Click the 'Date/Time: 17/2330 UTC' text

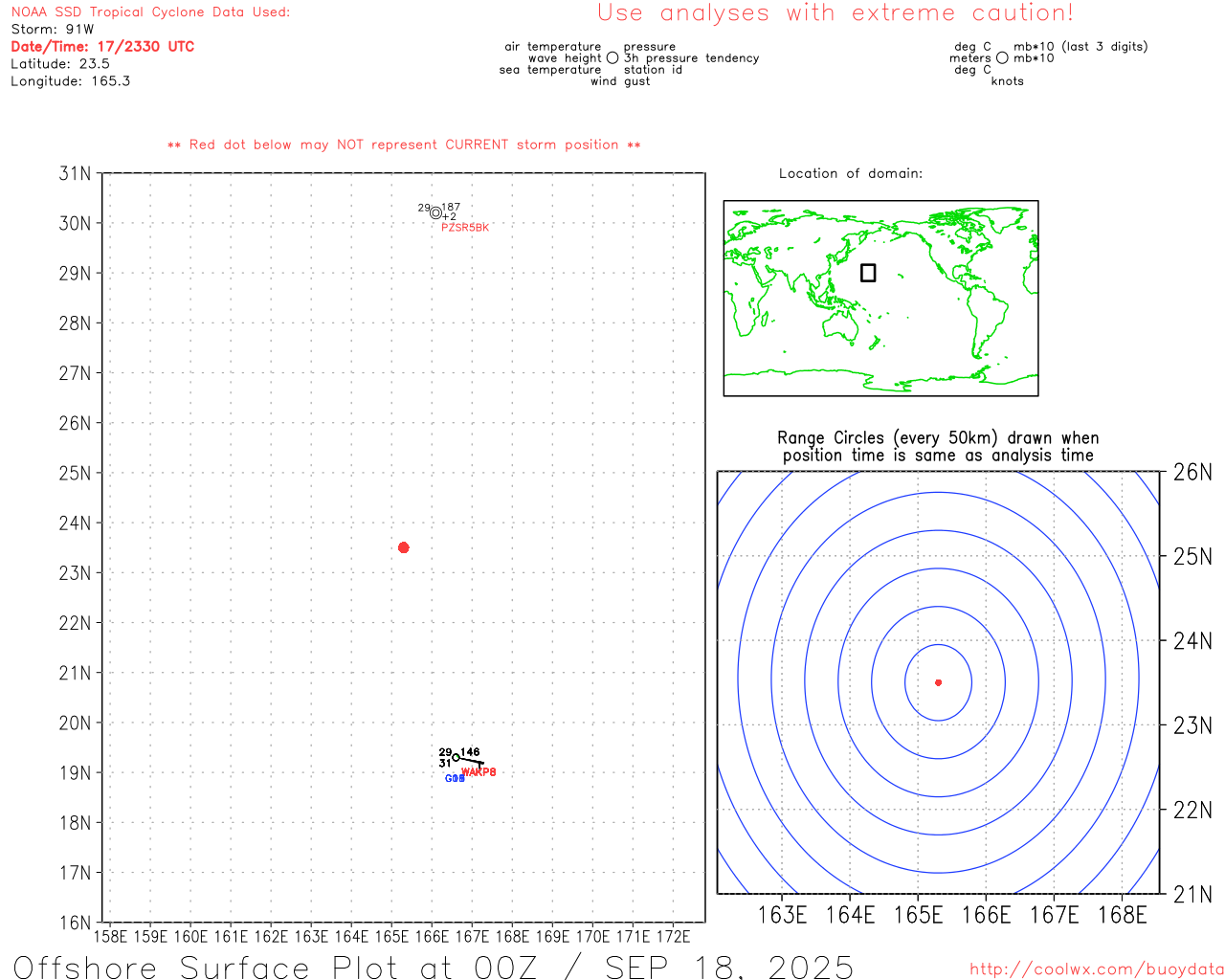[102, 47]
